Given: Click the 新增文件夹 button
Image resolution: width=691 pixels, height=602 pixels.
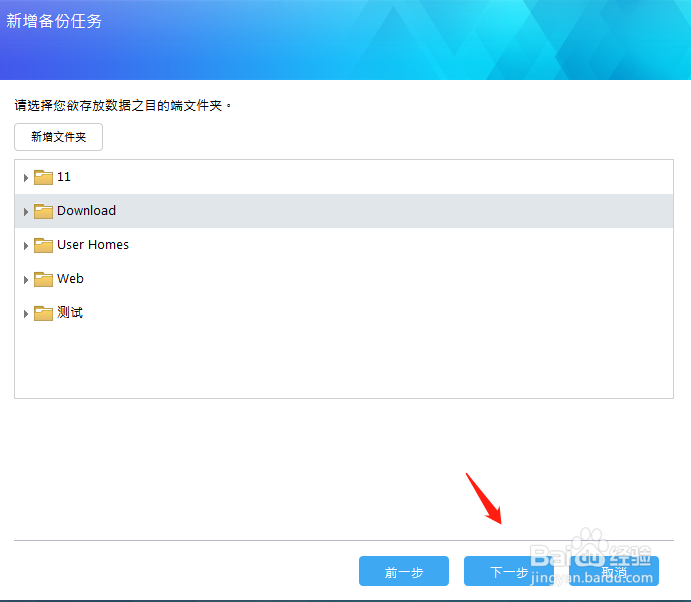Looking at the screenshot, I should (59, 137).
